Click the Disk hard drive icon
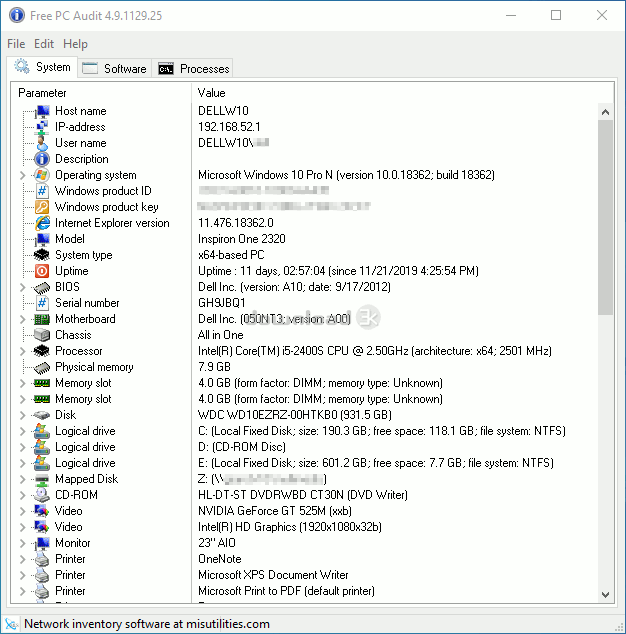This screenshot has height=634, width=626. click(42, 415)
